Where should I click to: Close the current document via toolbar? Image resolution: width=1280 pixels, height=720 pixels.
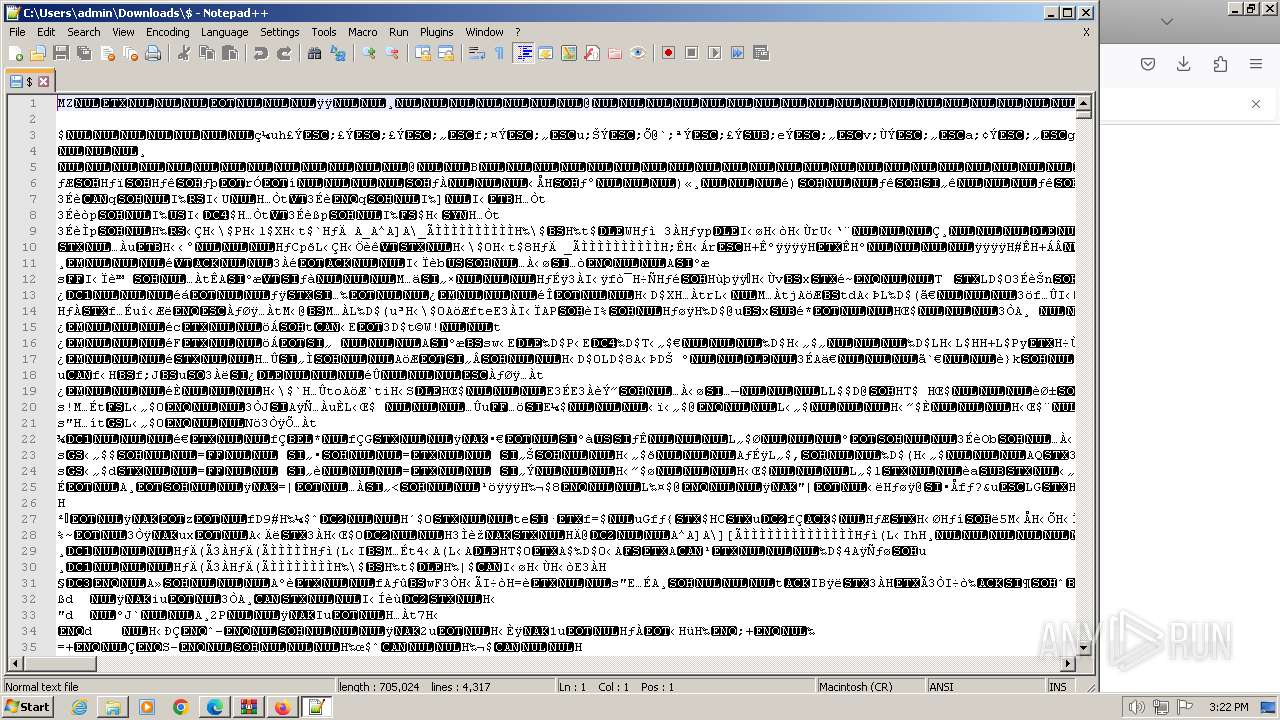(107, 53)
